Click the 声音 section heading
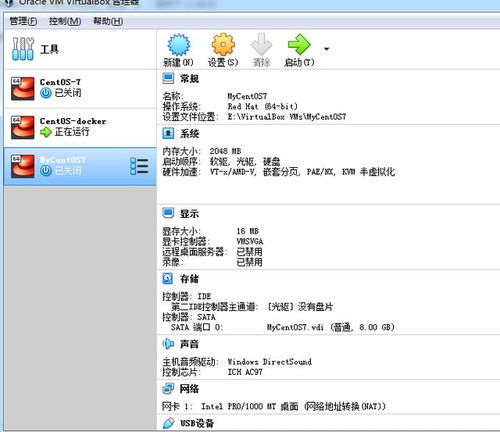 189,344
